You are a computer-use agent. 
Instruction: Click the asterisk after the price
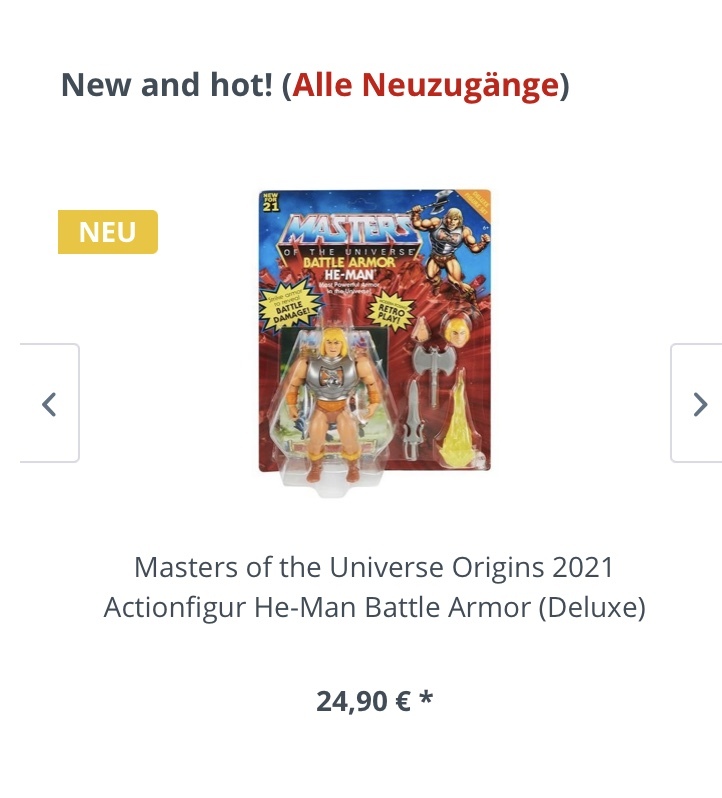(426, 697)
